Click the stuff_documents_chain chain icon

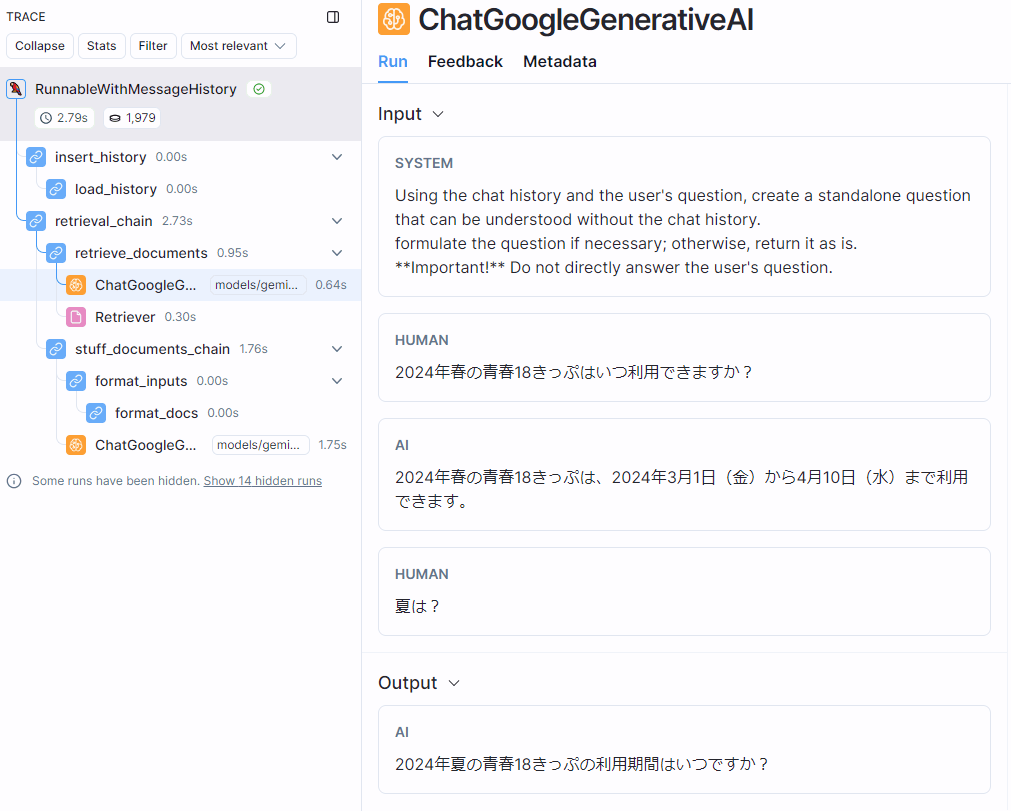pos(56,349)
